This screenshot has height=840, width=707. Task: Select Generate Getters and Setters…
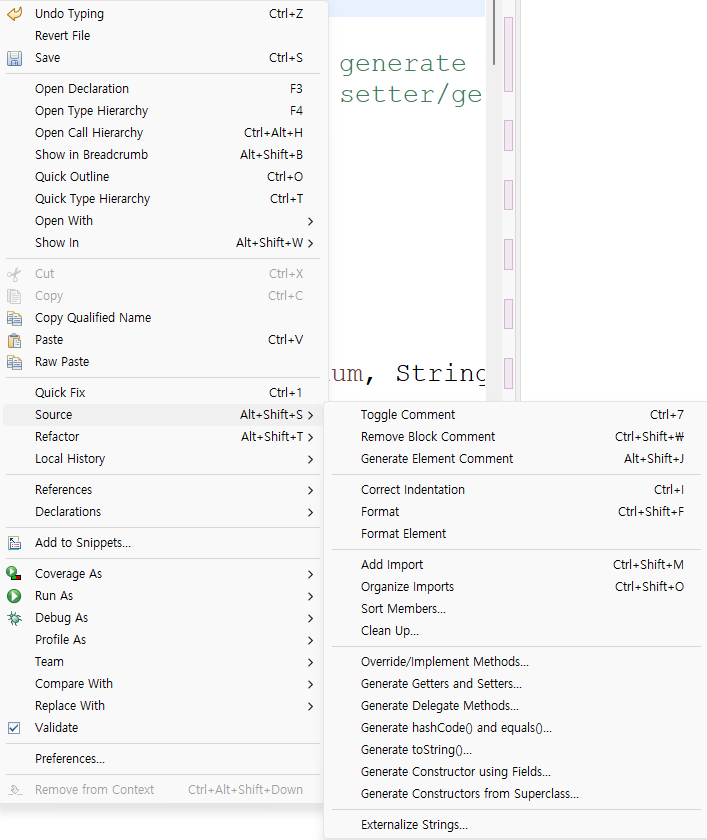tap(516, 684)
